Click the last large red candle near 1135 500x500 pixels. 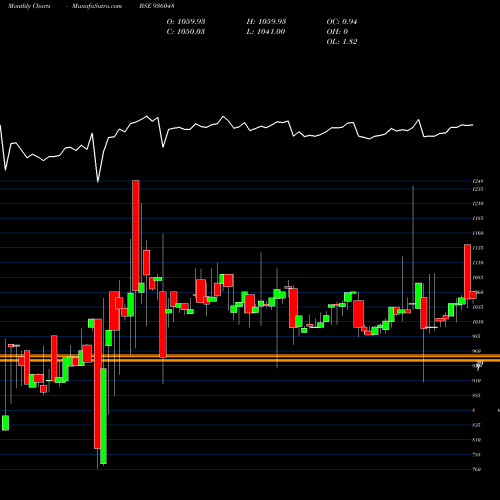click(x=467, y=271)
